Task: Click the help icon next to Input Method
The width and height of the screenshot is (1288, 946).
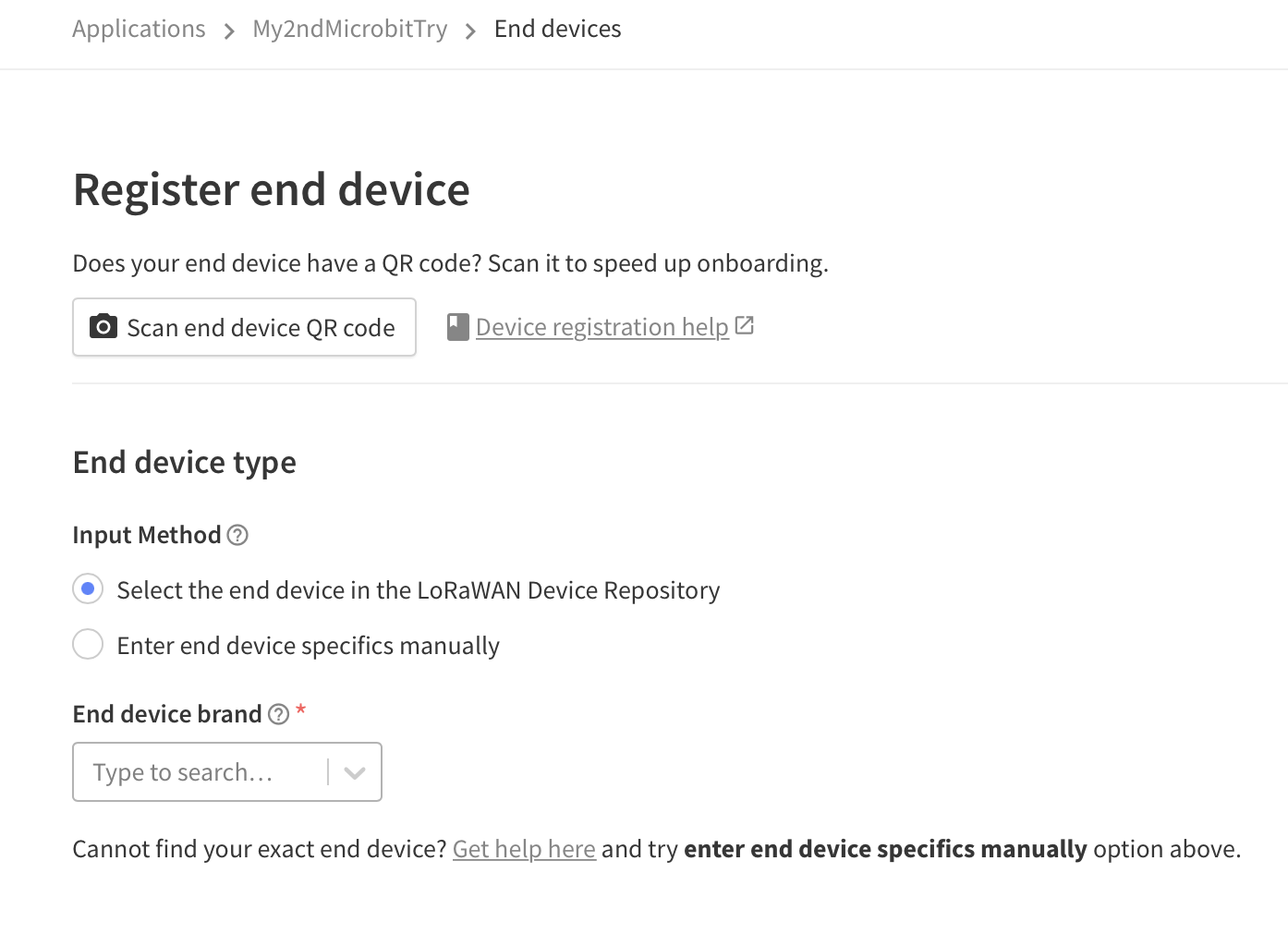Action: tap(237, 535)
